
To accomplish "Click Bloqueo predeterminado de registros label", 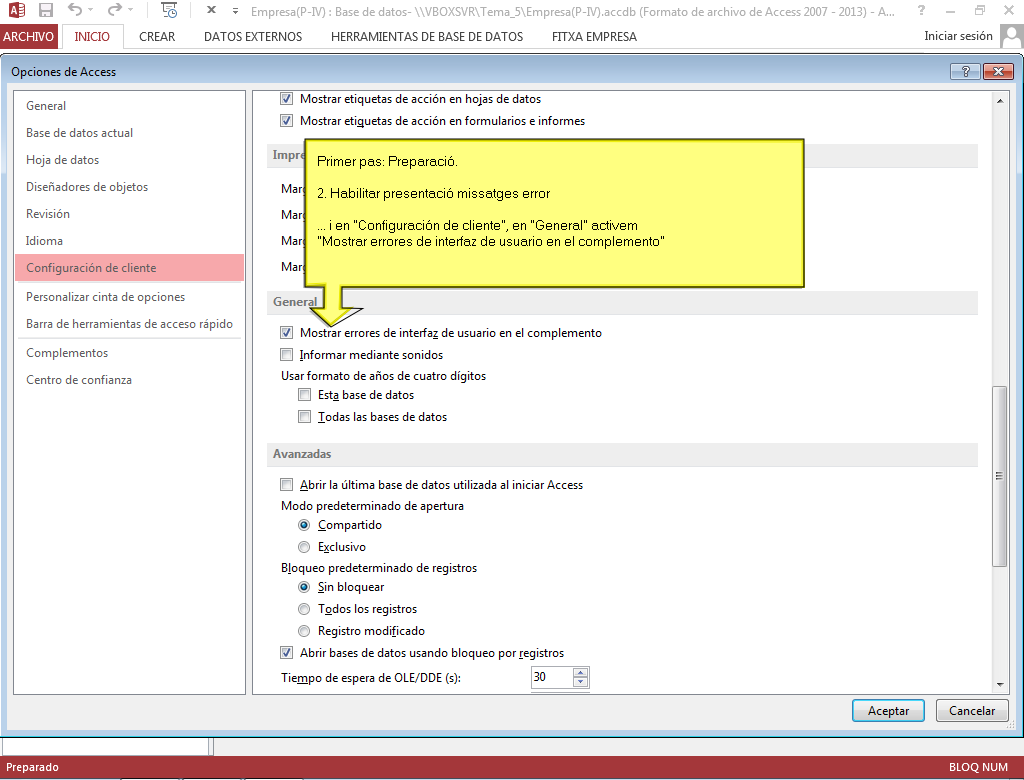I will click(379, 568).
